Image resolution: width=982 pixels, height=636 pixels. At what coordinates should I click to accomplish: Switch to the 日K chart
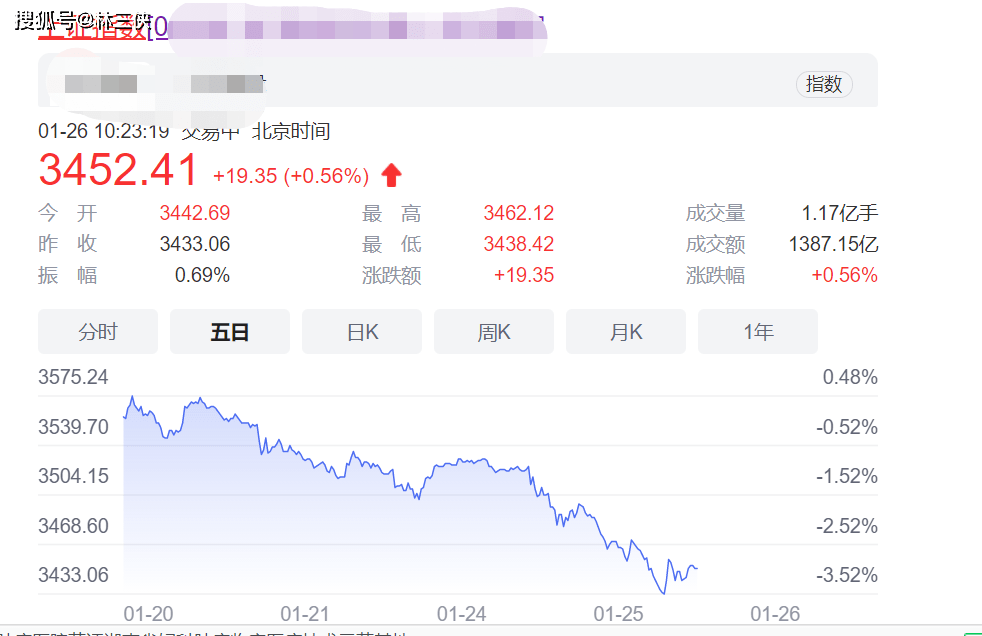click(362, 332)
